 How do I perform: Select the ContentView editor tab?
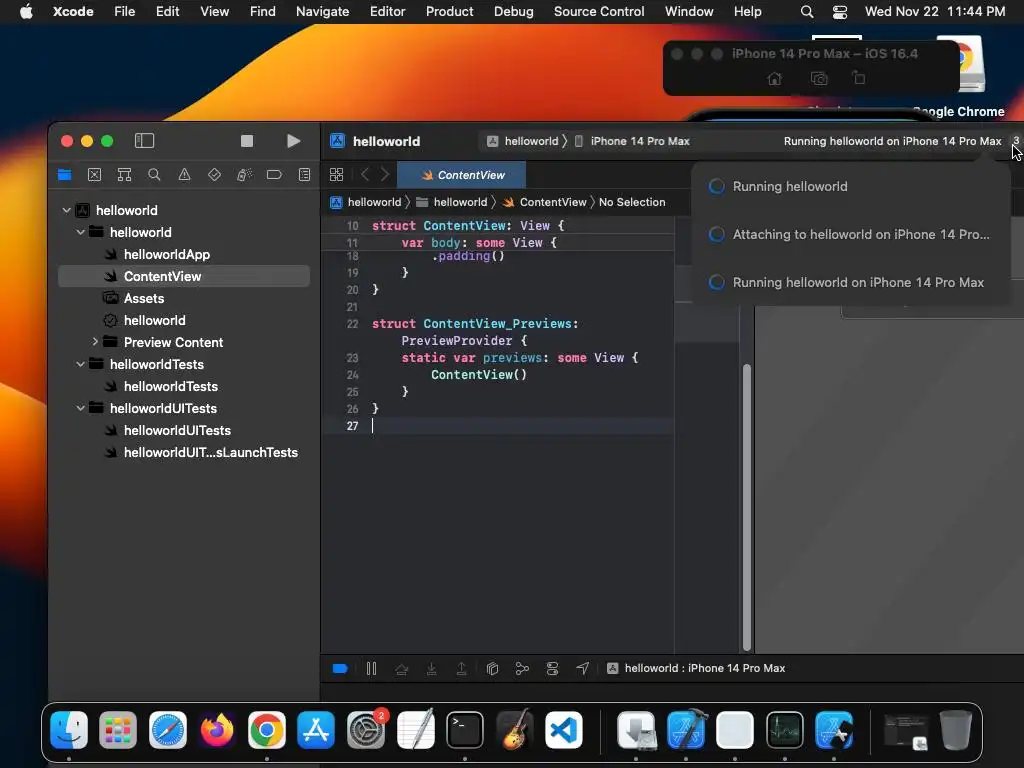(462, 175)
